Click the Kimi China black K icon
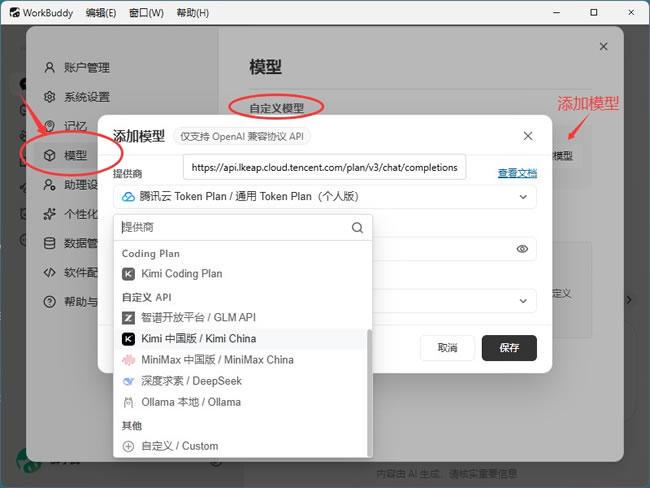The image size is (650, 488). (x=128, y=339)
